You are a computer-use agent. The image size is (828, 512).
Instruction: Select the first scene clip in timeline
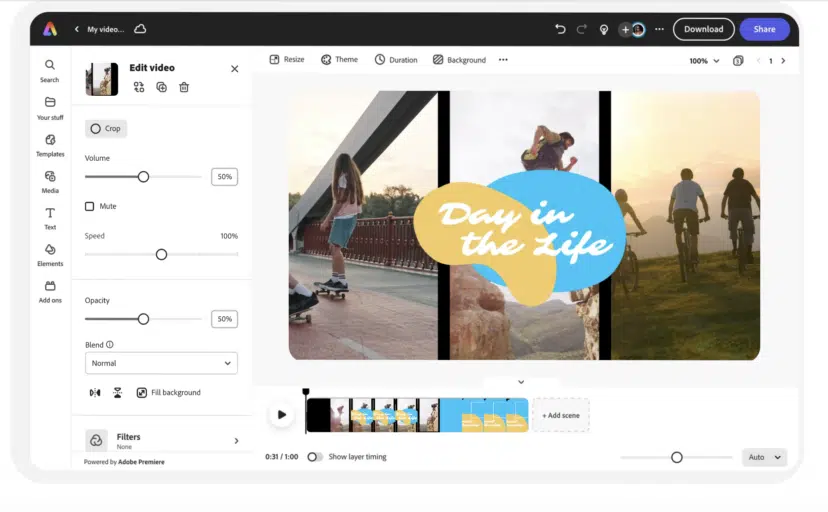click(x=373, y=415)
